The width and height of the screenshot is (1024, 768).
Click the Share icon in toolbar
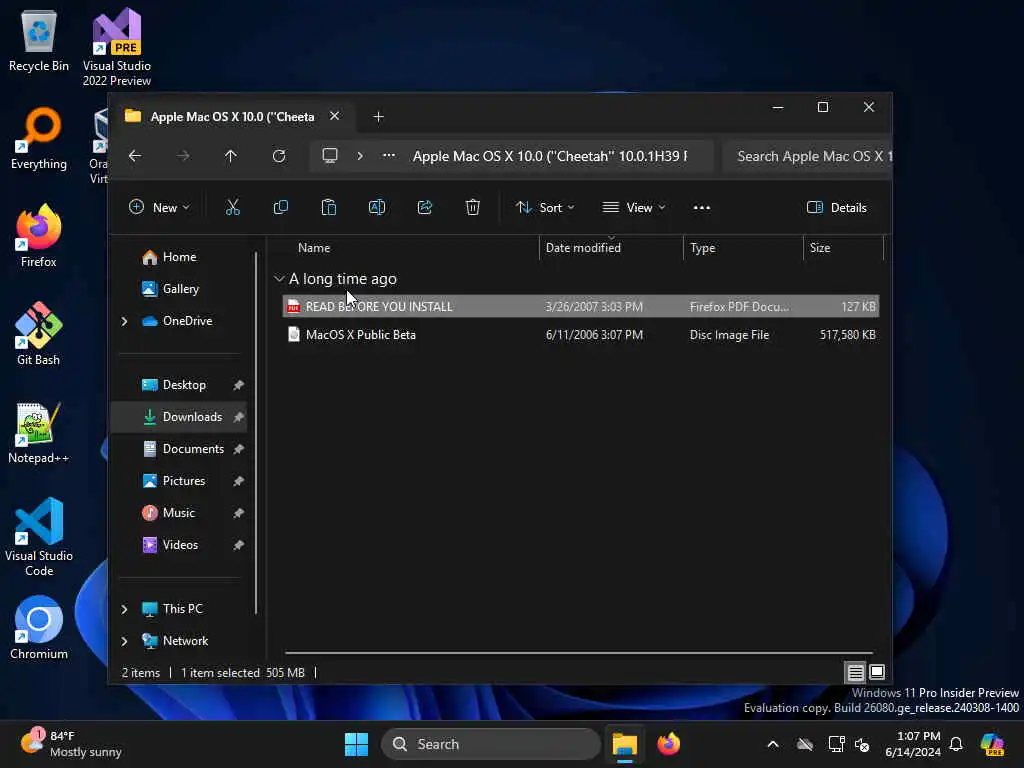(x=424, y=208)
